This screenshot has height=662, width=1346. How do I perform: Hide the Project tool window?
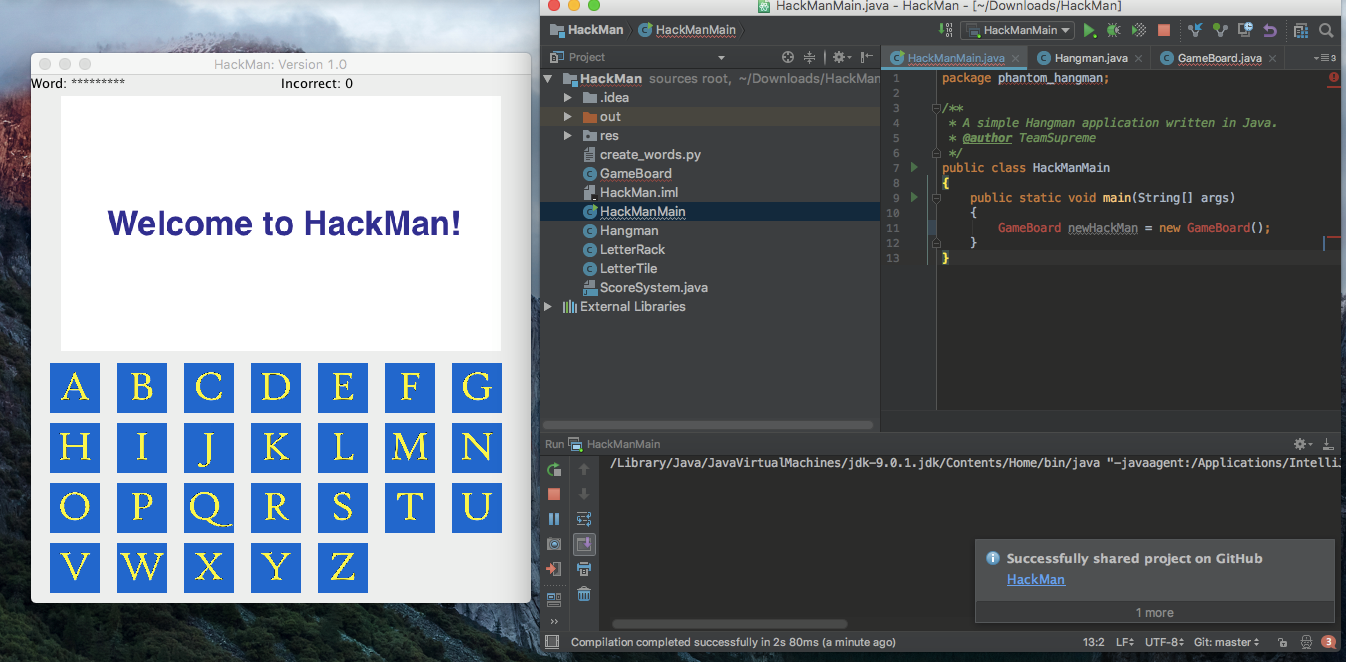[867, 57]
